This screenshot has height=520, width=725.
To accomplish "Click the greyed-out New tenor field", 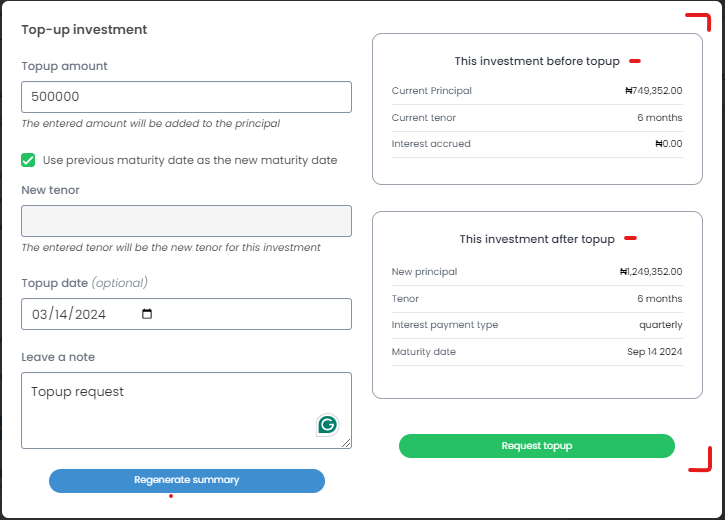I will 186,221.
